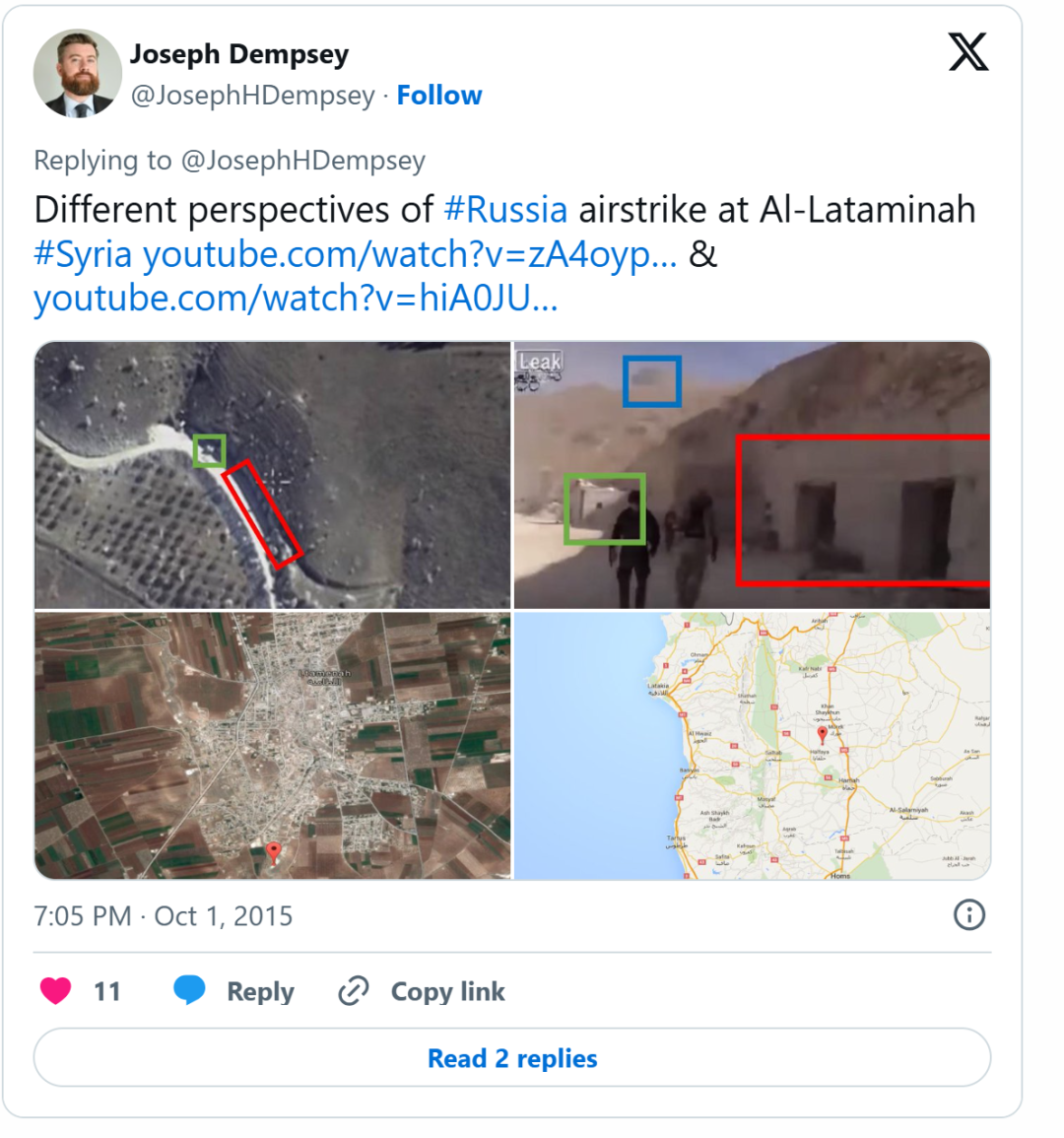
Task: Follow Joseph Dempsey
Action: 439,95
